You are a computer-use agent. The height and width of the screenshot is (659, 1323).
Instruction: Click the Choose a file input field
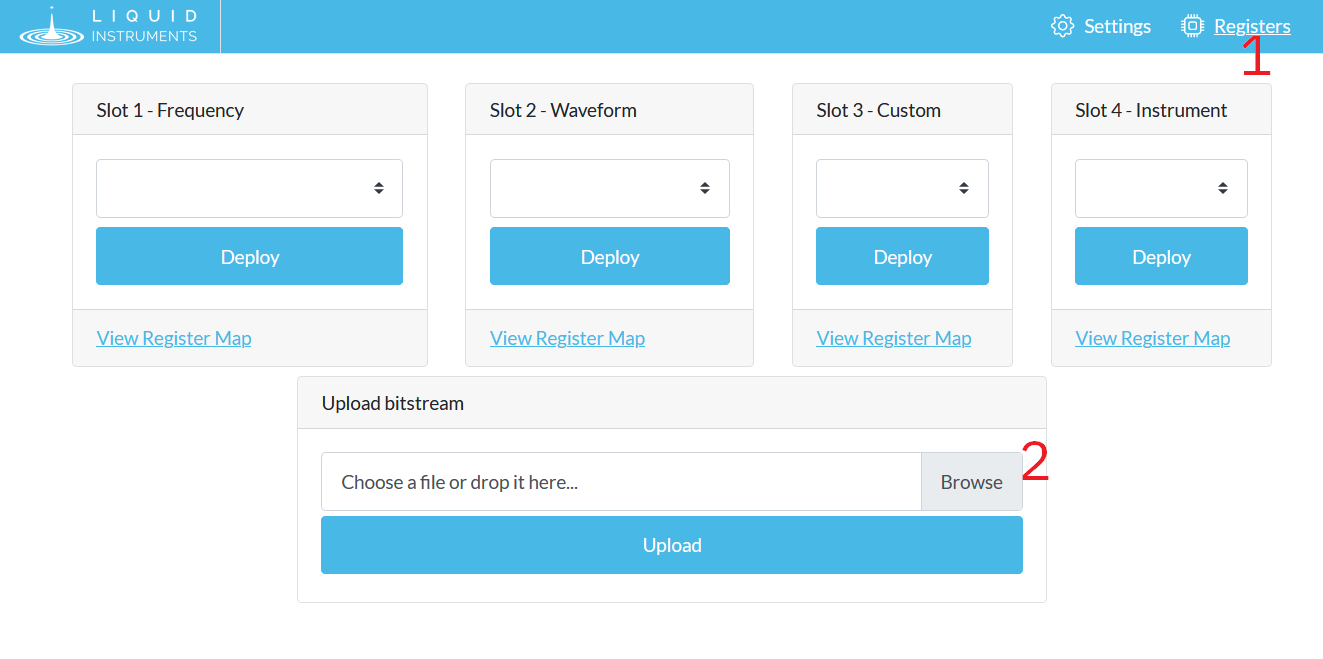(x=620, y=482)
